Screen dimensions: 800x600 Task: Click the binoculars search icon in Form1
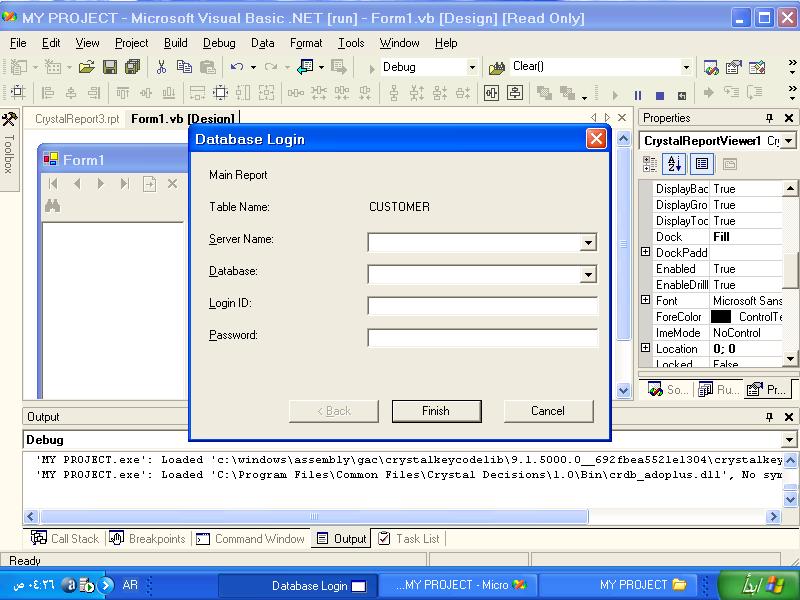tap(53, 206)
